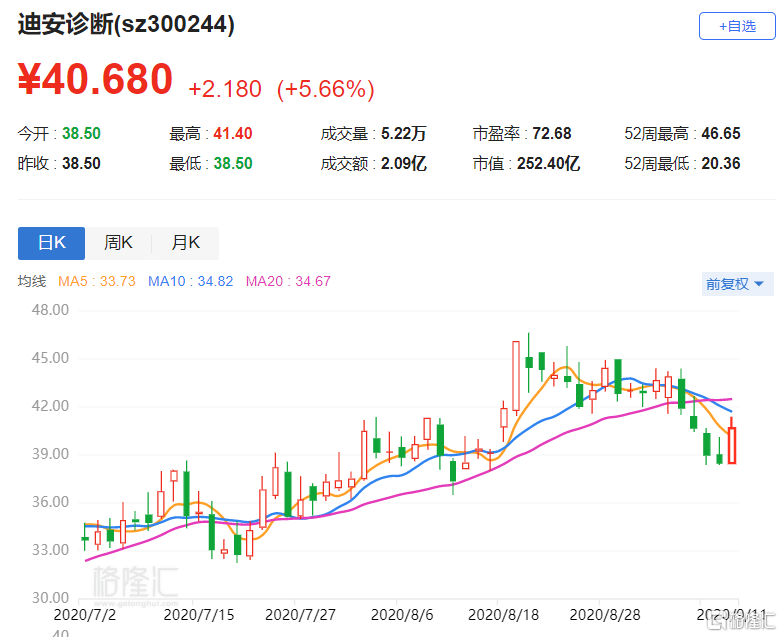Click the stock title 迪安诊断(sz300244)

click(126, 24)
